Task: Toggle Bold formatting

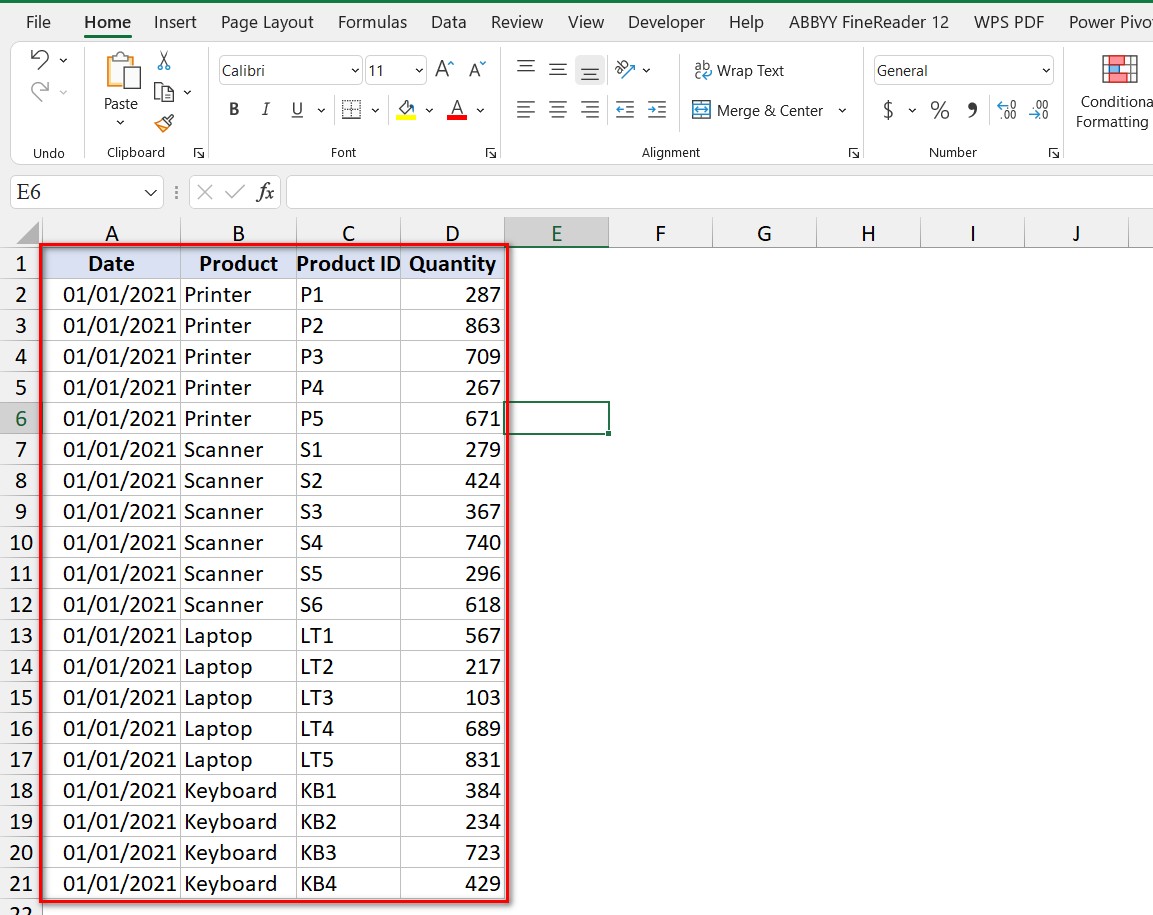Action: click(x=234, y=110)
